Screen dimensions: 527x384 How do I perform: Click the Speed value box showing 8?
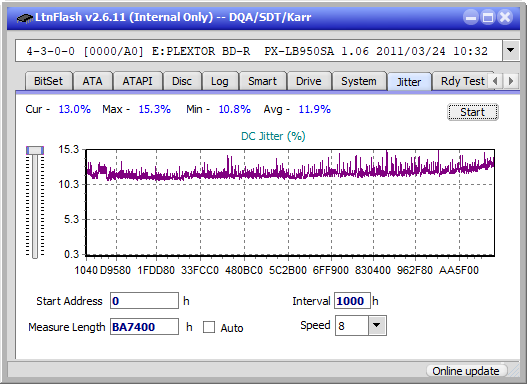pyautogui.click(x=352, y=325)
